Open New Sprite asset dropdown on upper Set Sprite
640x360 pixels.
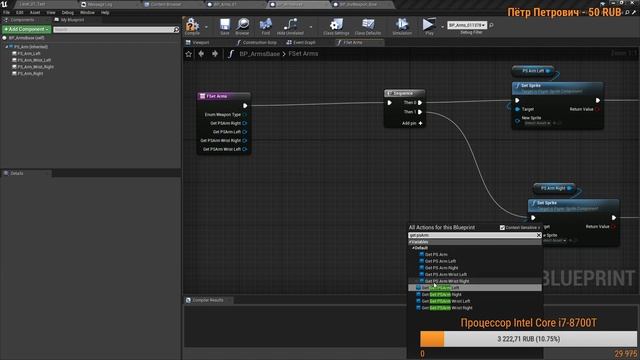(x=537, y=123)
